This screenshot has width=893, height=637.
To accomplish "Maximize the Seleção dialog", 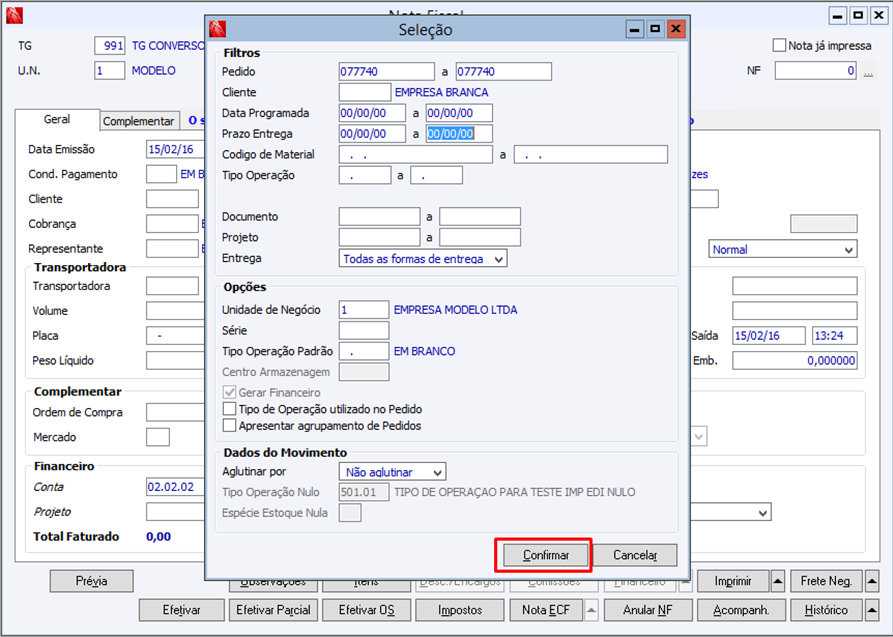I will pyautogui.click(x=655, y=28).
